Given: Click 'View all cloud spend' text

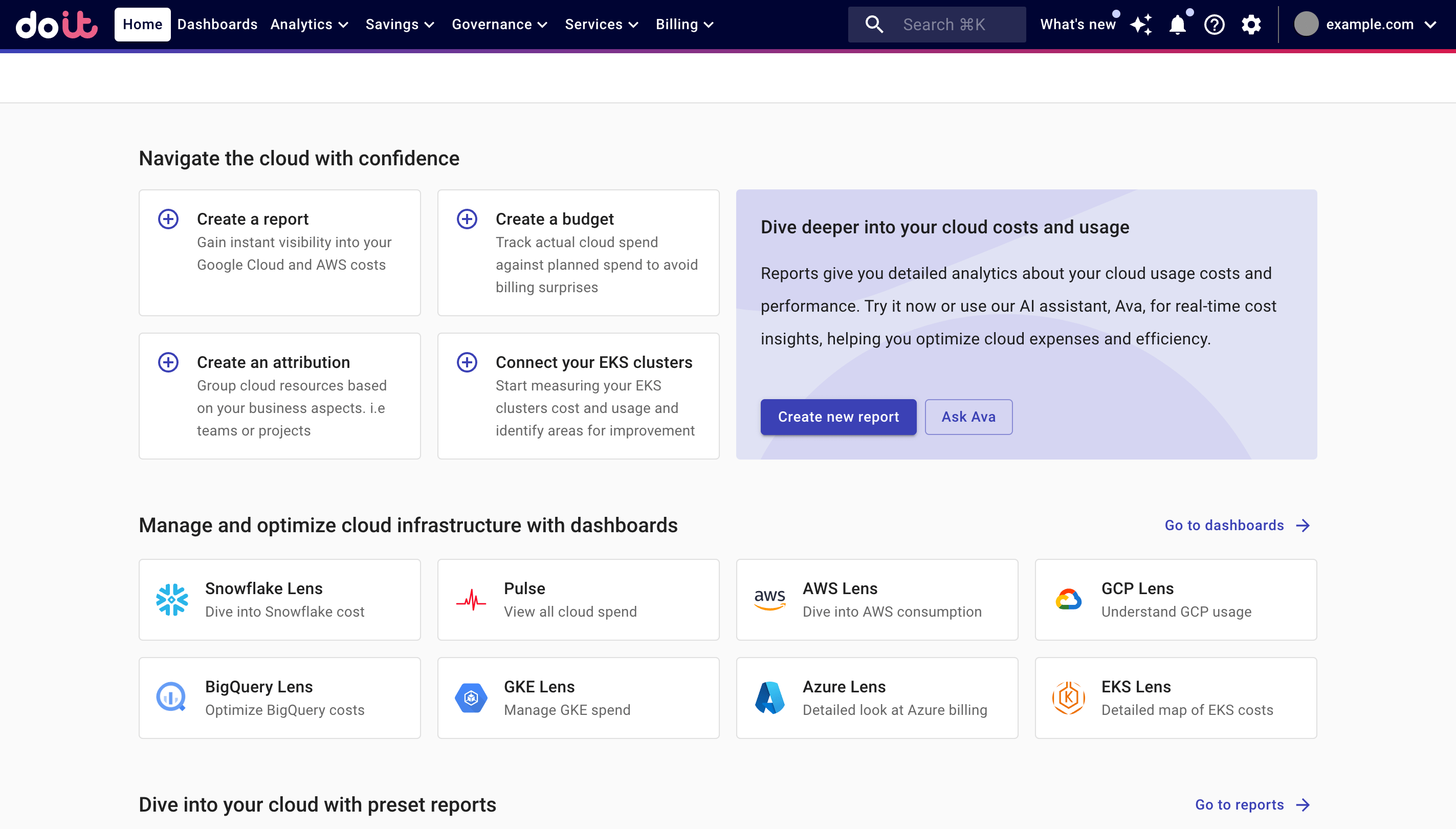Looking at the screenshot, I should pos(570,612).
